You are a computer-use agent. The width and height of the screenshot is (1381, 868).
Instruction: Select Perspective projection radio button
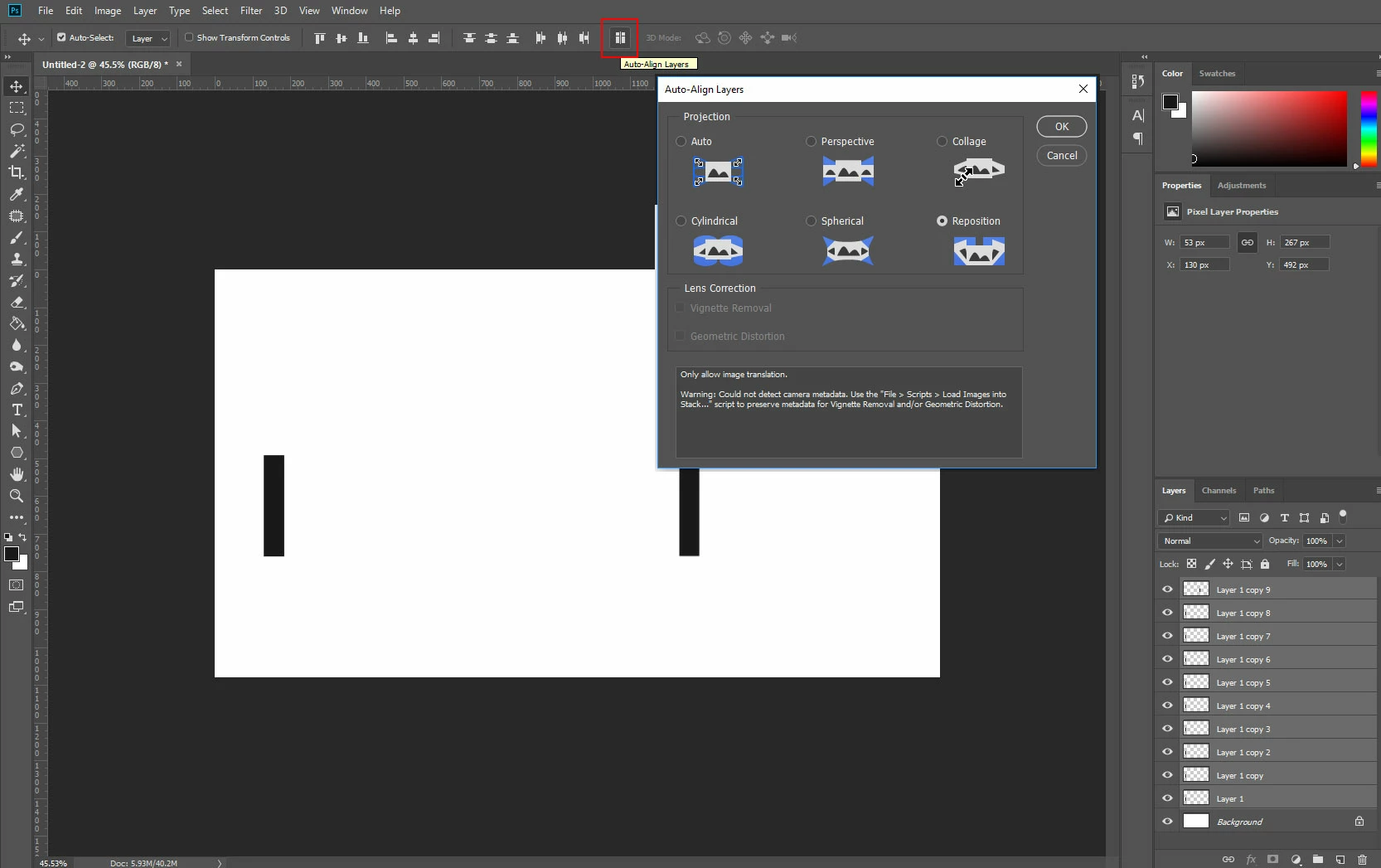[812, 142]
